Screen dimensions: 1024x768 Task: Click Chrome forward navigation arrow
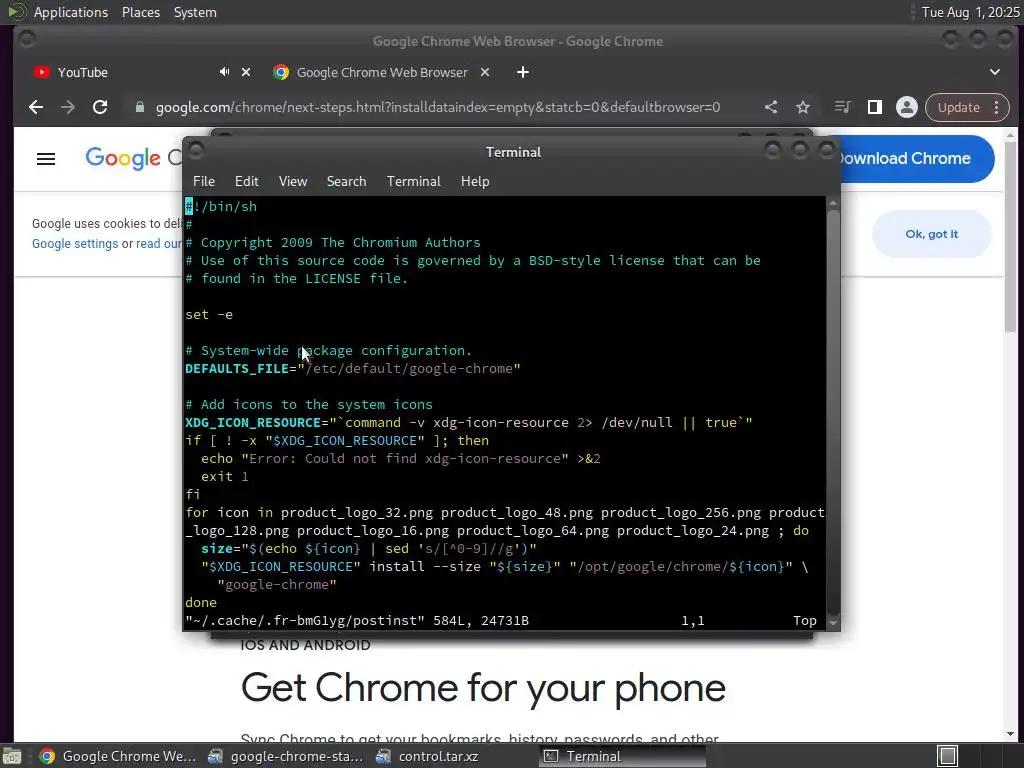68,107
